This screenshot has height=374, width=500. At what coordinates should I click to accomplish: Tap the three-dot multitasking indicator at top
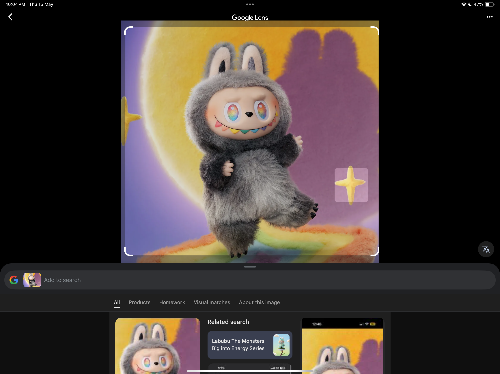250,5
